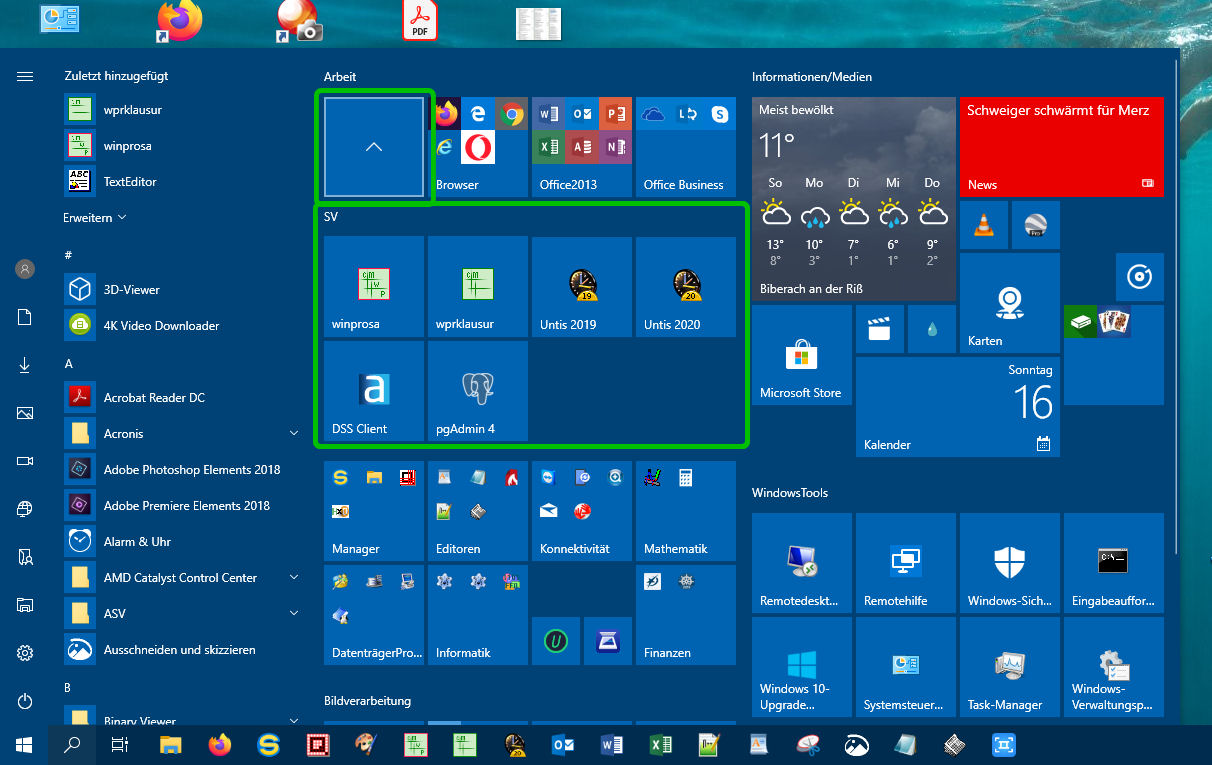
Task: Toggle the hamburger menu at top left
Action: pos(25,76)
